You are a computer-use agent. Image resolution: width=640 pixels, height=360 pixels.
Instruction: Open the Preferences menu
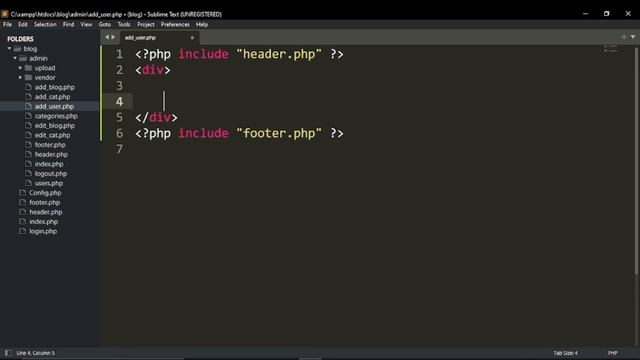click(175, 24)
